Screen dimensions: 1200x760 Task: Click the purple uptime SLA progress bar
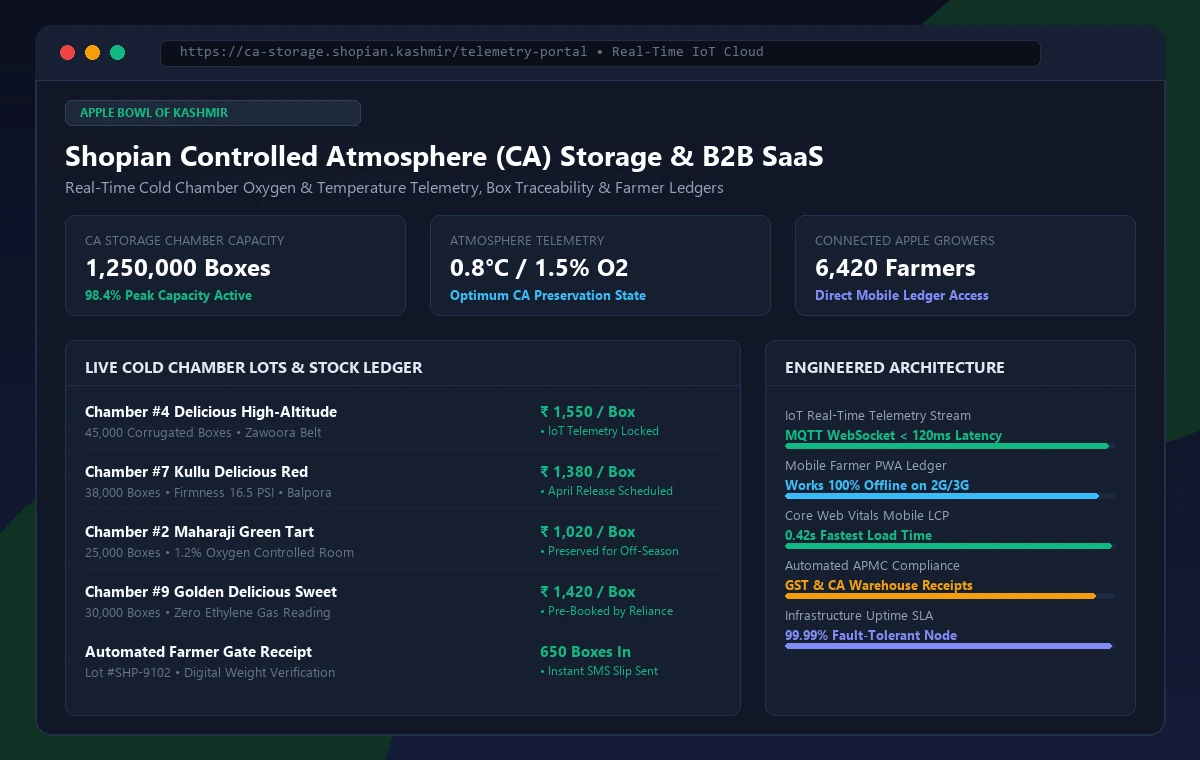click(x=948, y=646)
